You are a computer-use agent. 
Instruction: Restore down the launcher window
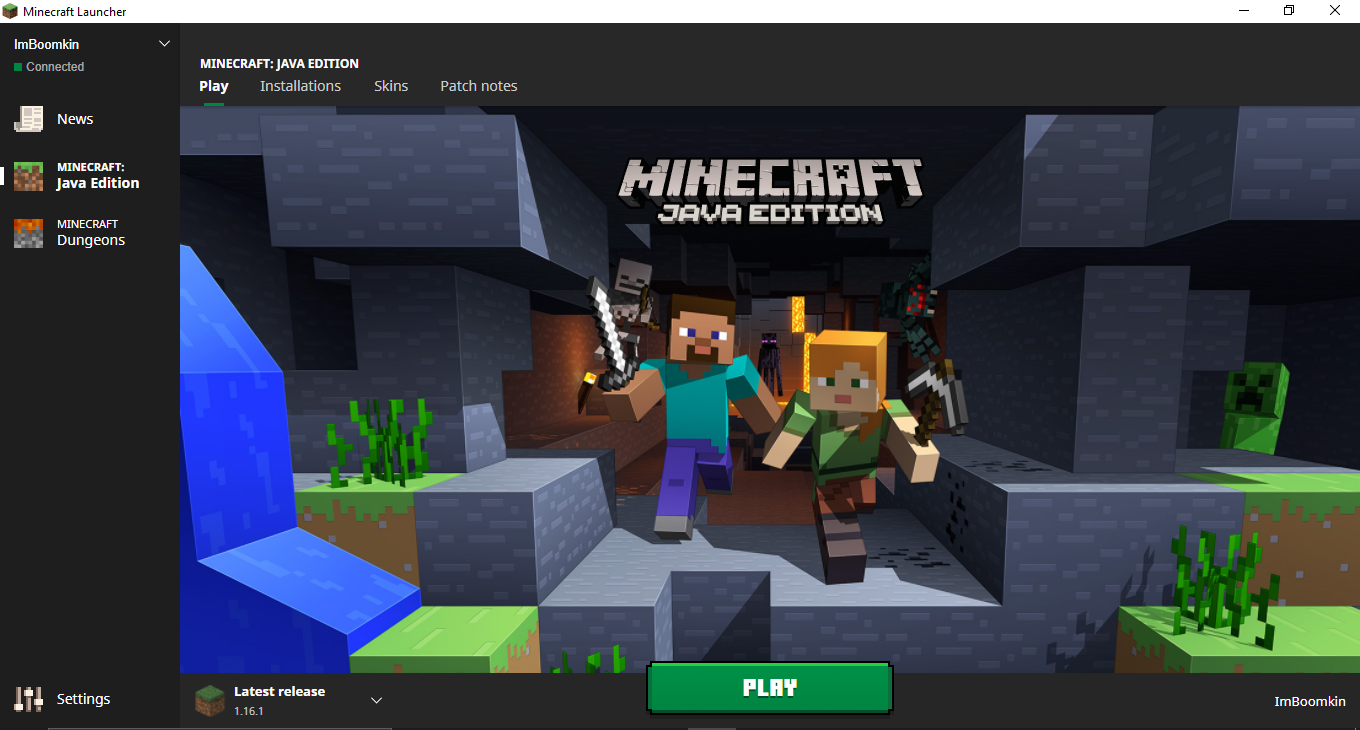pyautogui.click(x=1289, y=11)
